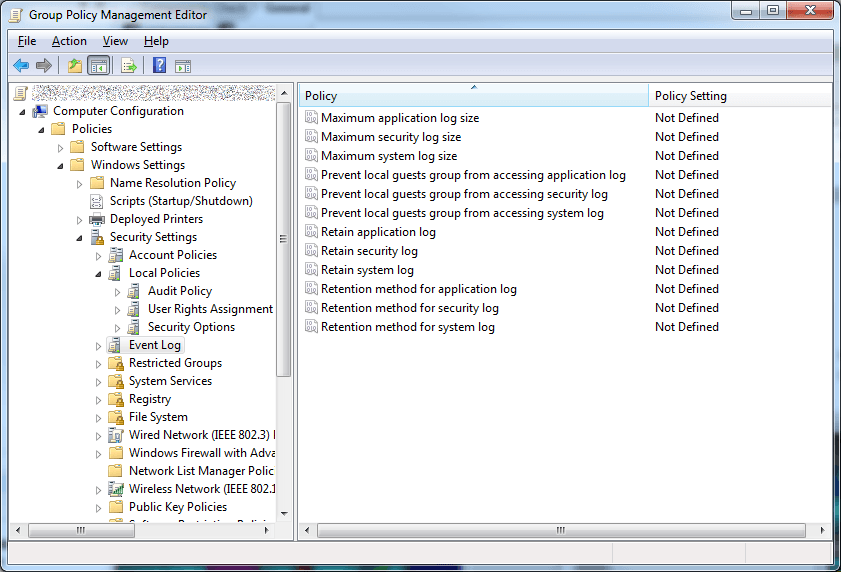Toggle the Show/Hide Console Tree button
Screen dimensions: 841x572
tap(98, 66)
